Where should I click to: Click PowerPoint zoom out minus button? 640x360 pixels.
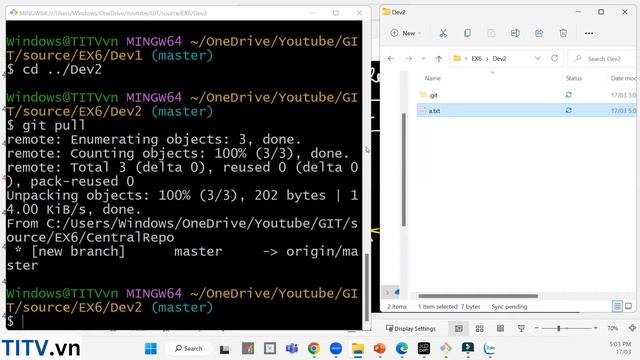tap(537, 328)
